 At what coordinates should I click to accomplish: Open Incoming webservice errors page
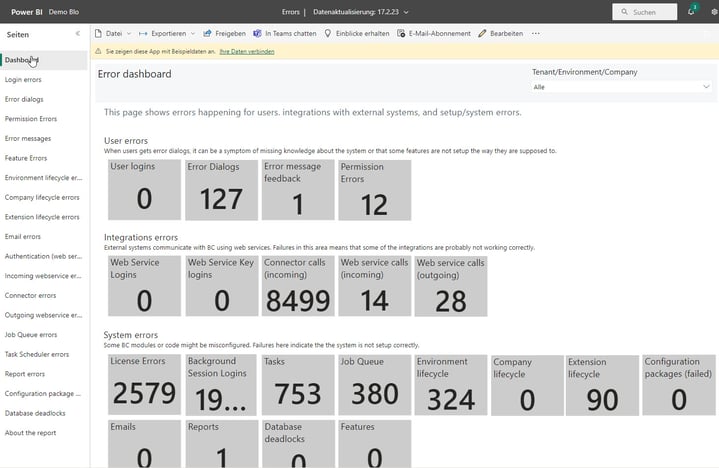pos(43,276)
